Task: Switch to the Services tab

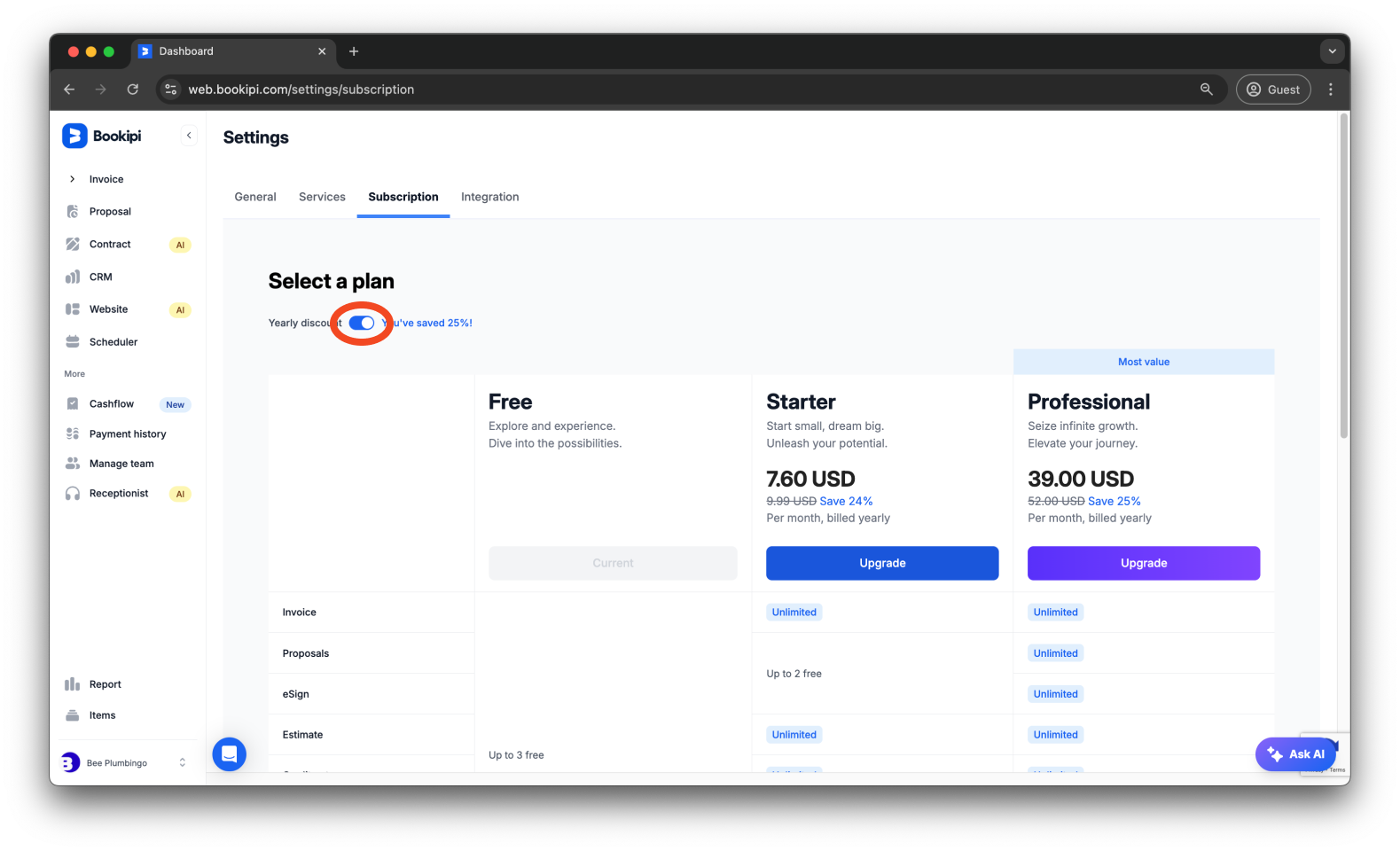Action: click(x=322, y=197)
